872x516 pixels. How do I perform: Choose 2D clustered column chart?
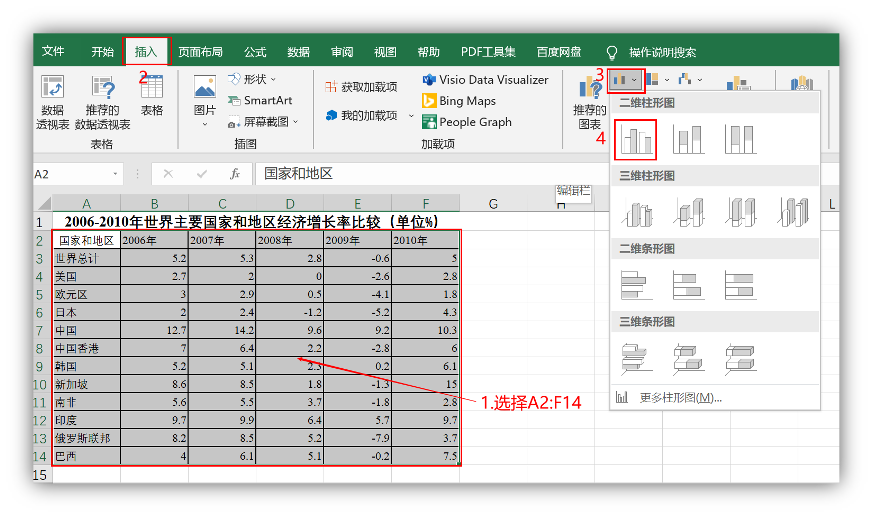[x=636, y=140]
